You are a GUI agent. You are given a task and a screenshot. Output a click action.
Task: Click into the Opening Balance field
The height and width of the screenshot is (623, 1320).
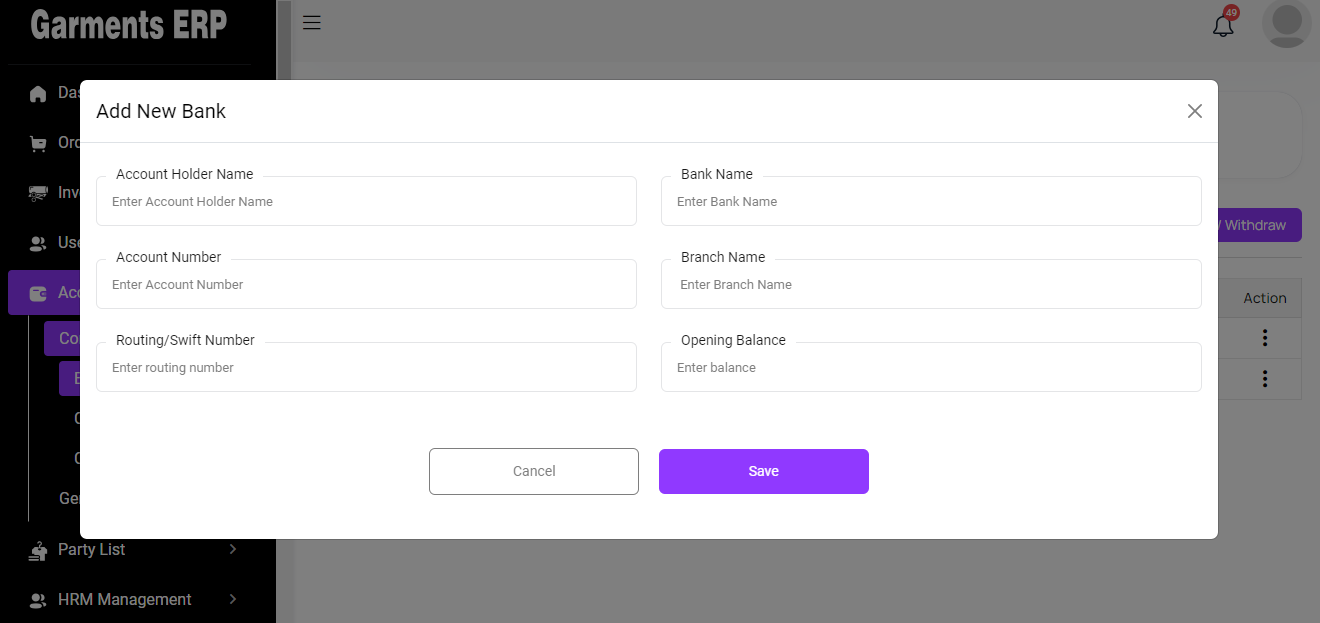[x=931, y=368]
